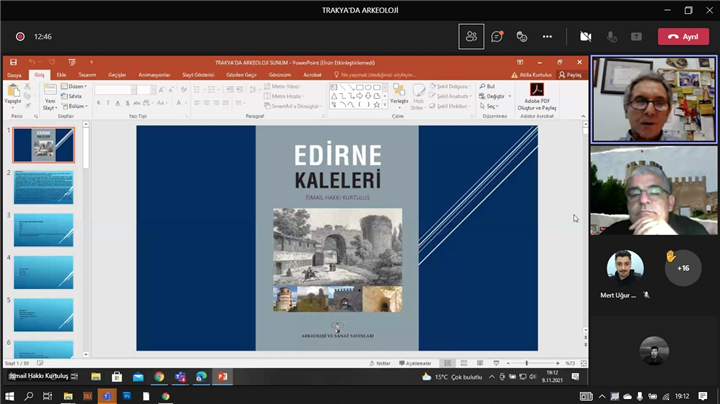Open the Acrobat ribbon tab
The width and height of the screenshot is (720, 404).
point(312,75)
